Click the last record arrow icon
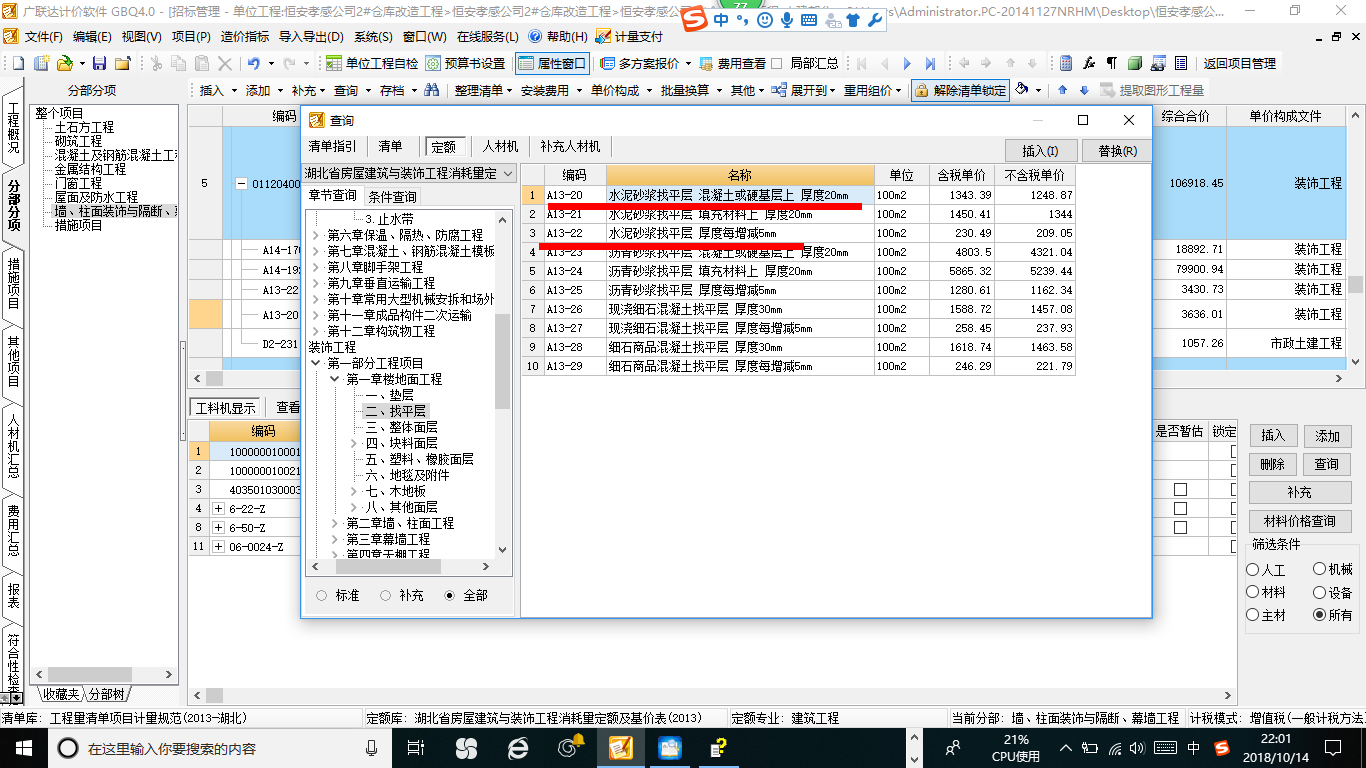Image resolution: width=1366 pixels, height=768 pixels. pos(931,63)
